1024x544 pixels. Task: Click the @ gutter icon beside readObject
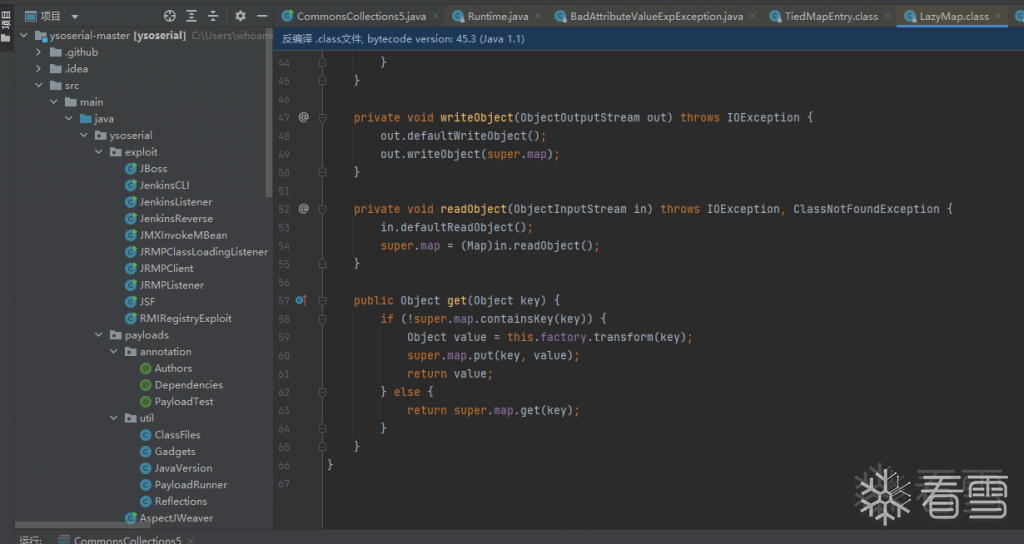point(304,208)
